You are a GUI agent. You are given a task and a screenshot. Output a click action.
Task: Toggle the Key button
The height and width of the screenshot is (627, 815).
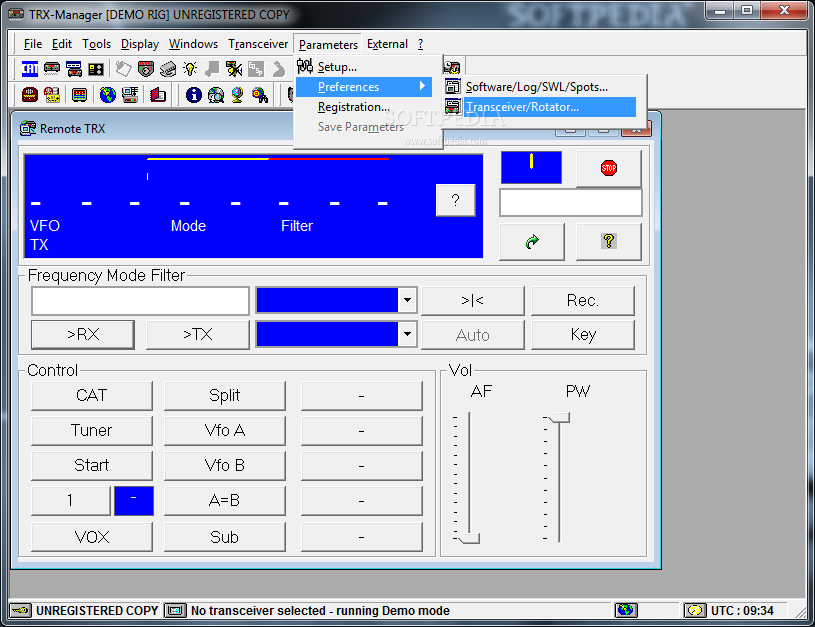coord(583,334)
